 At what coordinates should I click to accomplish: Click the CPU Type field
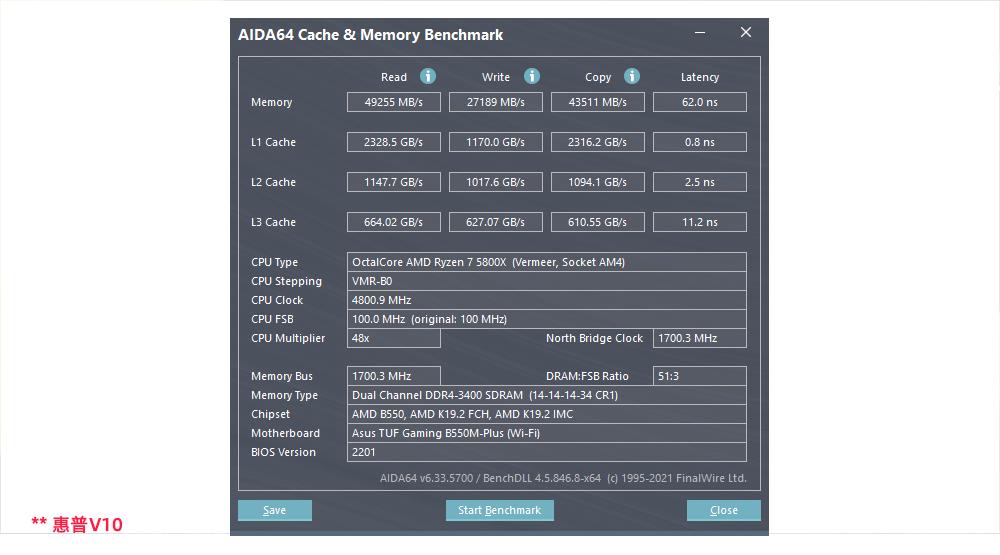click(x=546, y=262)
